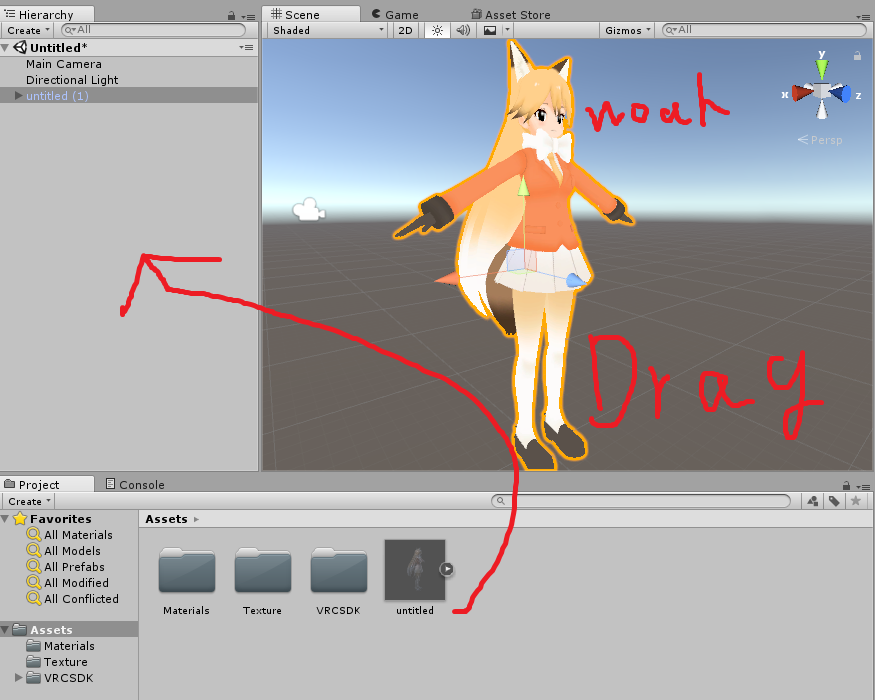This screenshot has width=875, height=700.
Task: Select the untitled model thumbnail
Action: 415,570
